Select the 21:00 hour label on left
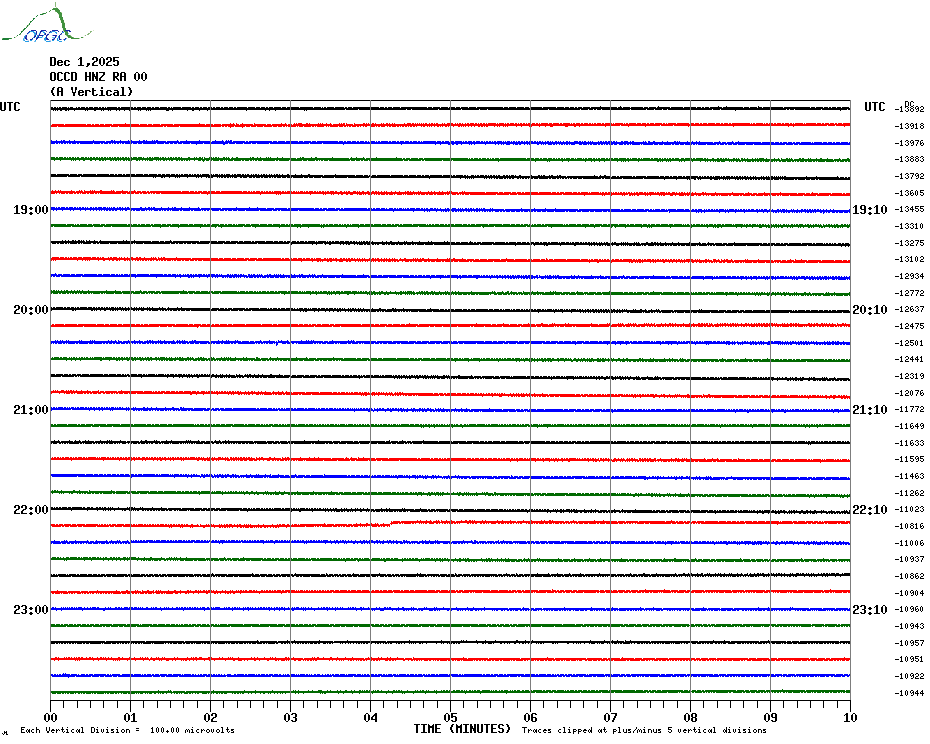This screenshot has width=930, height=744. [x=30, y=410]
